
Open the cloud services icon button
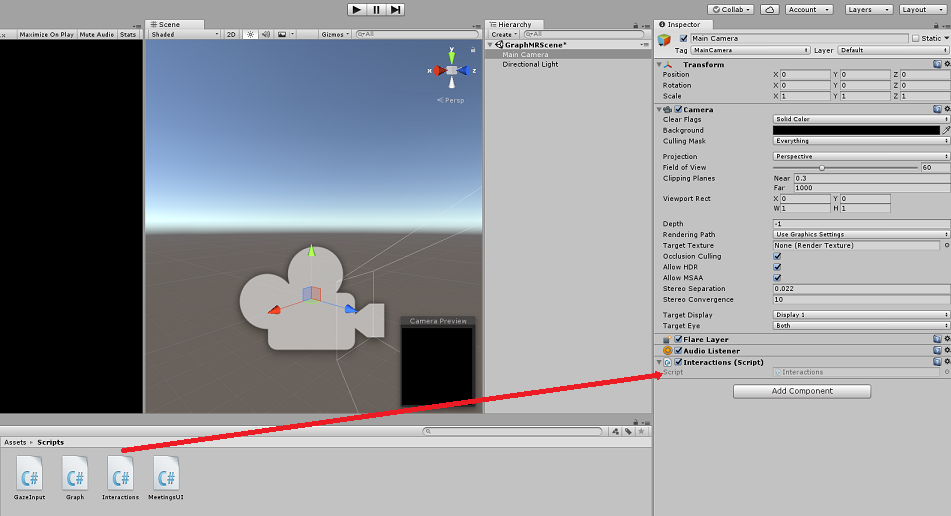click(x=770, y=10)
